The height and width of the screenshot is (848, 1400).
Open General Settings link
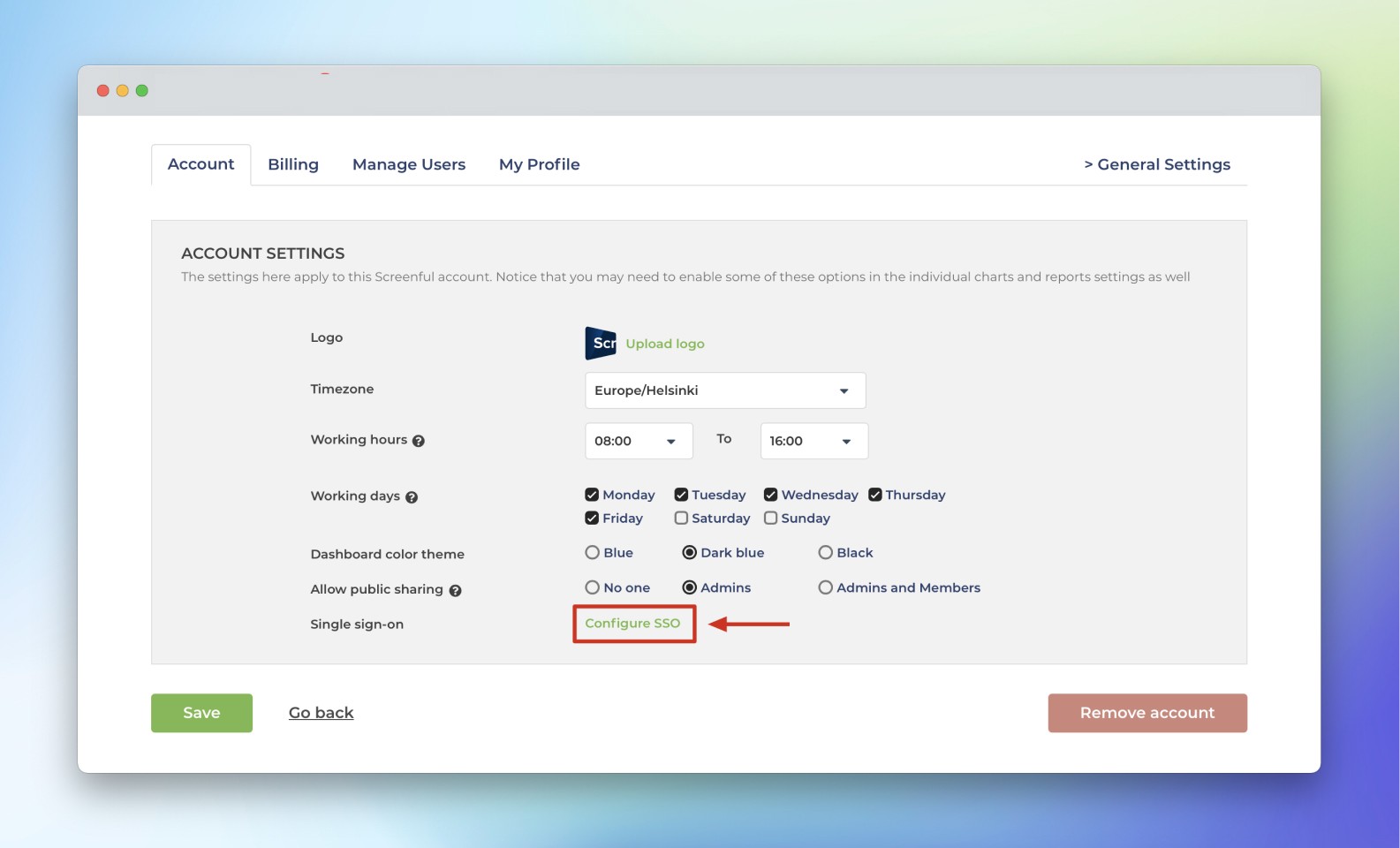tap(1157, 164)
